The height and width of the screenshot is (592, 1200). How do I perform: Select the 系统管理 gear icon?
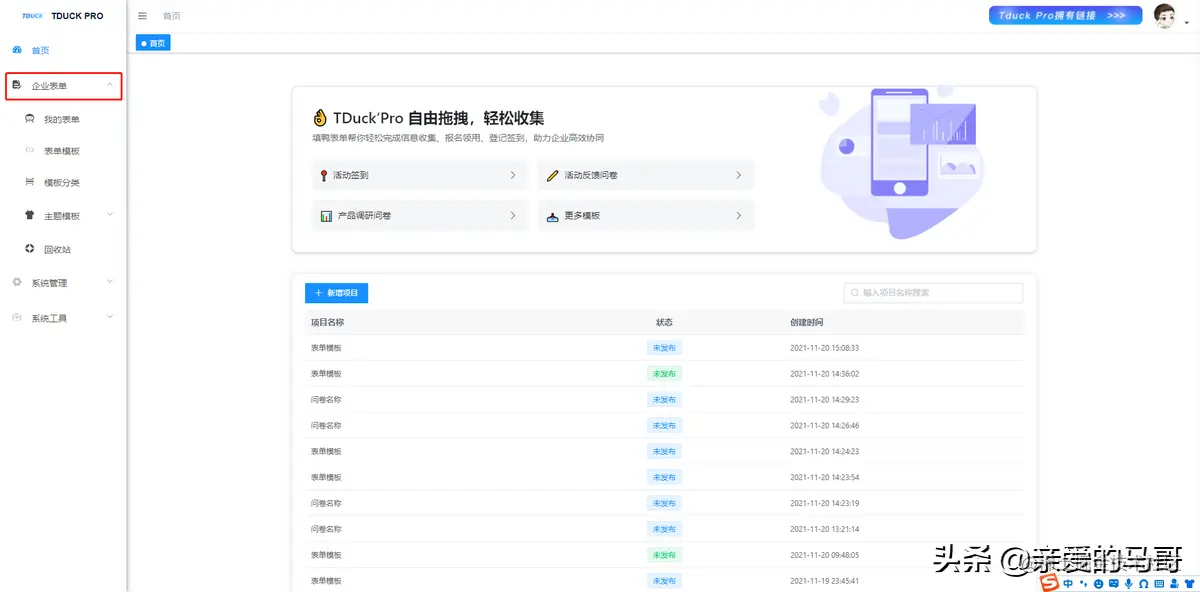[17, 281]
